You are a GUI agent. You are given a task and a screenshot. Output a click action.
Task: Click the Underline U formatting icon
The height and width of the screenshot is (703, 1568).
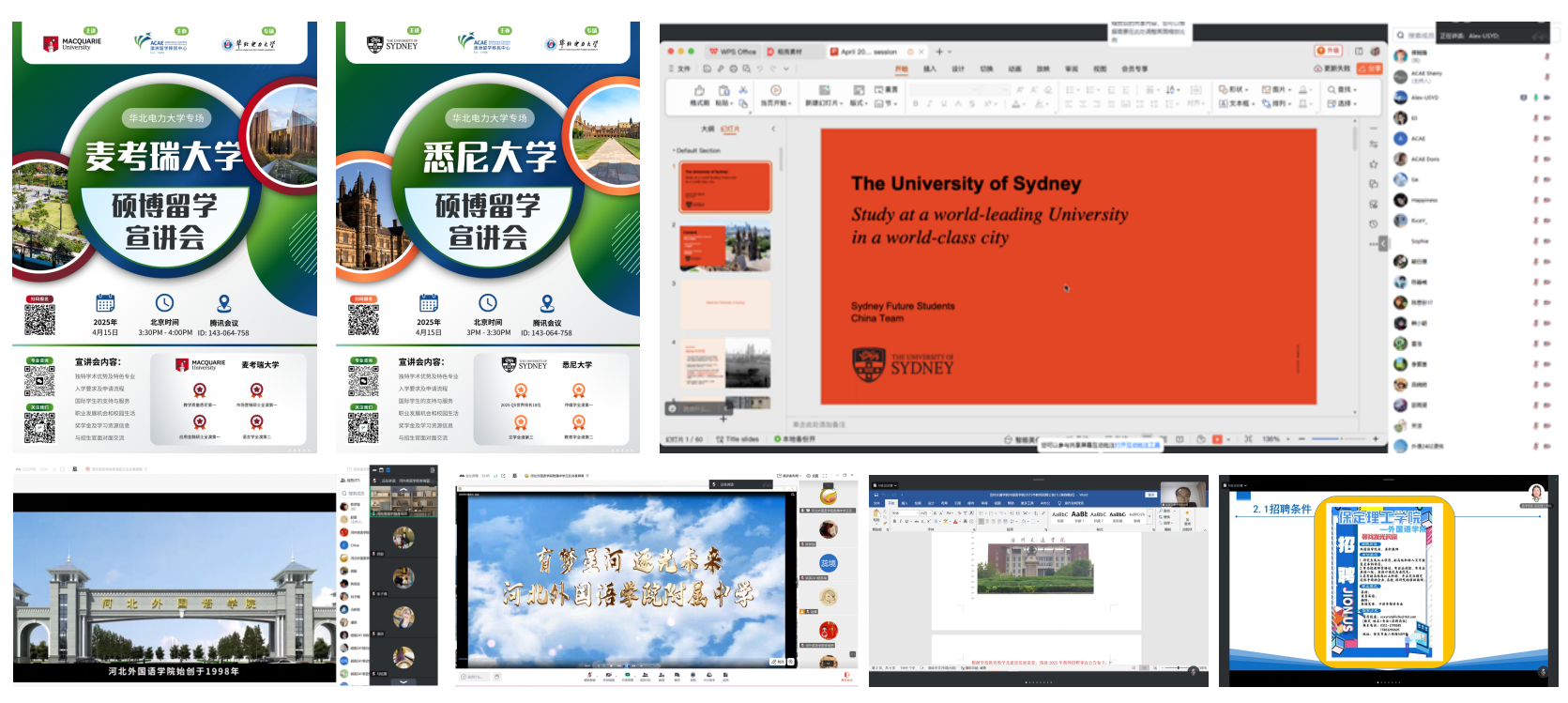(x=944, y=103)
